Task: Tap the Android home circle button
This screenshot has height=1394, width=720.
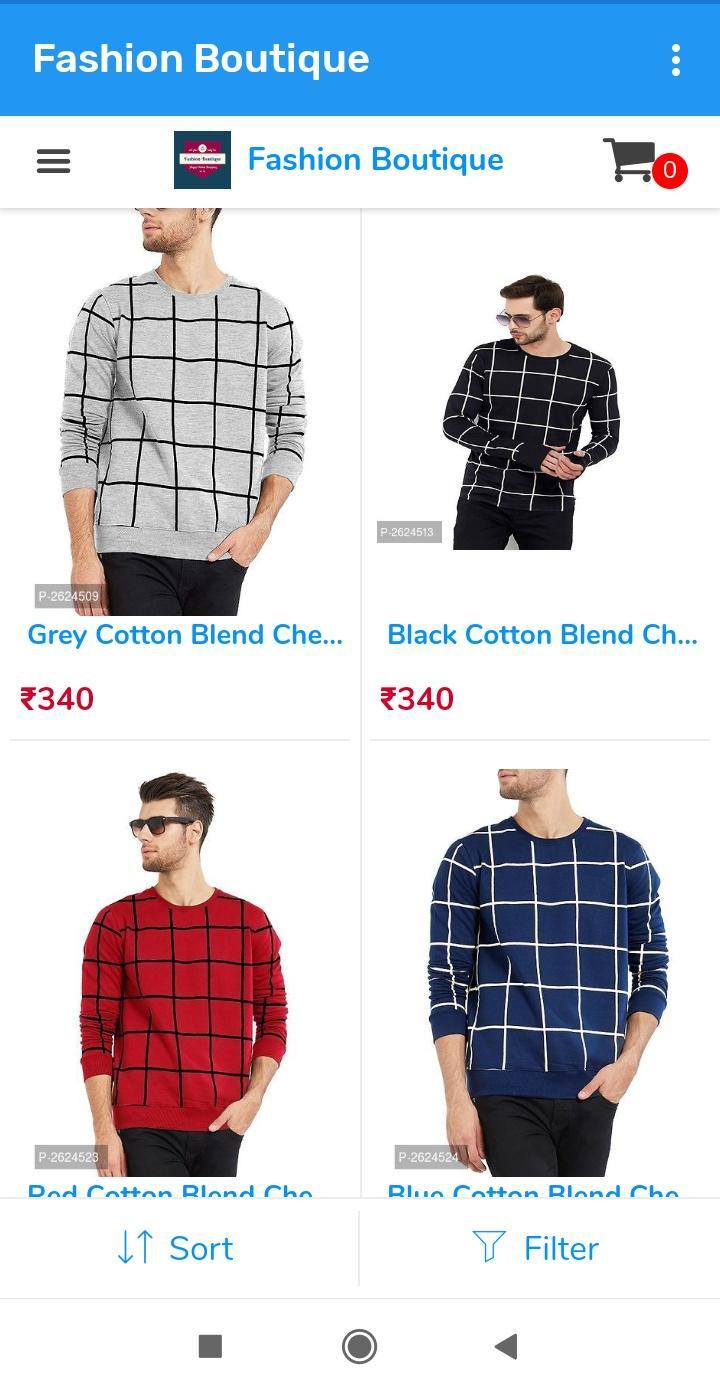Action: pos(359,1346)
